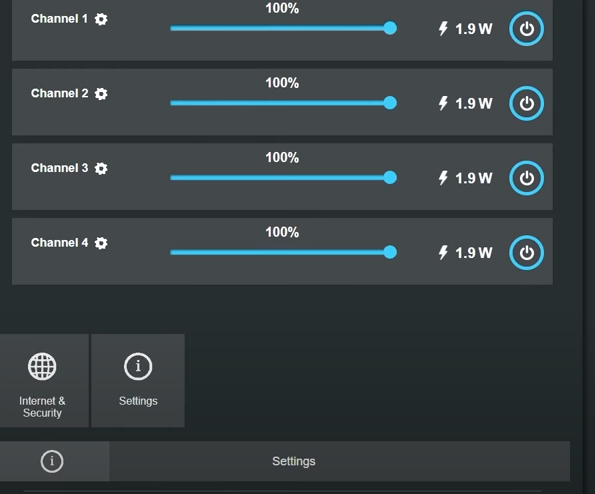Click the info icon in the bottom bar

[x=52, y=461]
